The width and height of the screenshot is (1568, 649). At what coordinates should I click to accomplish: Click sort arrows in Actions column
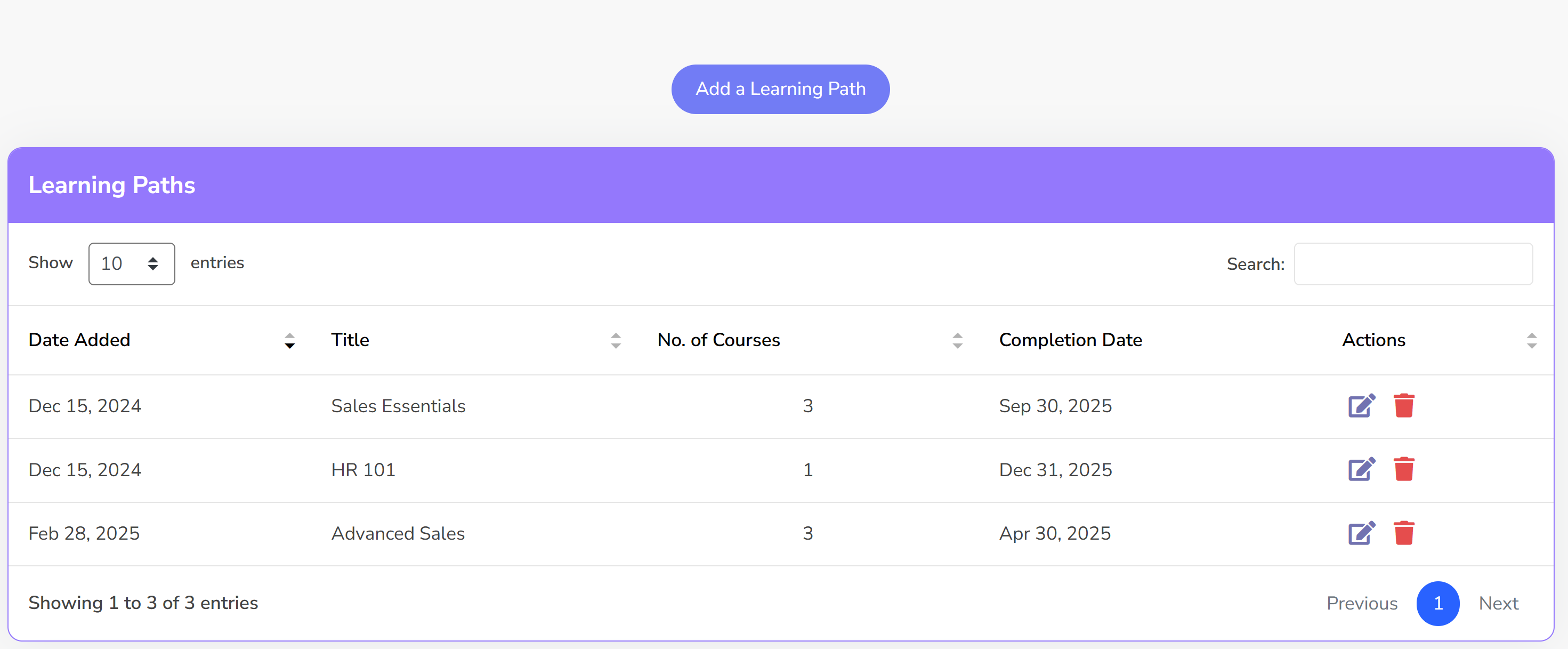click(1531, 340)
